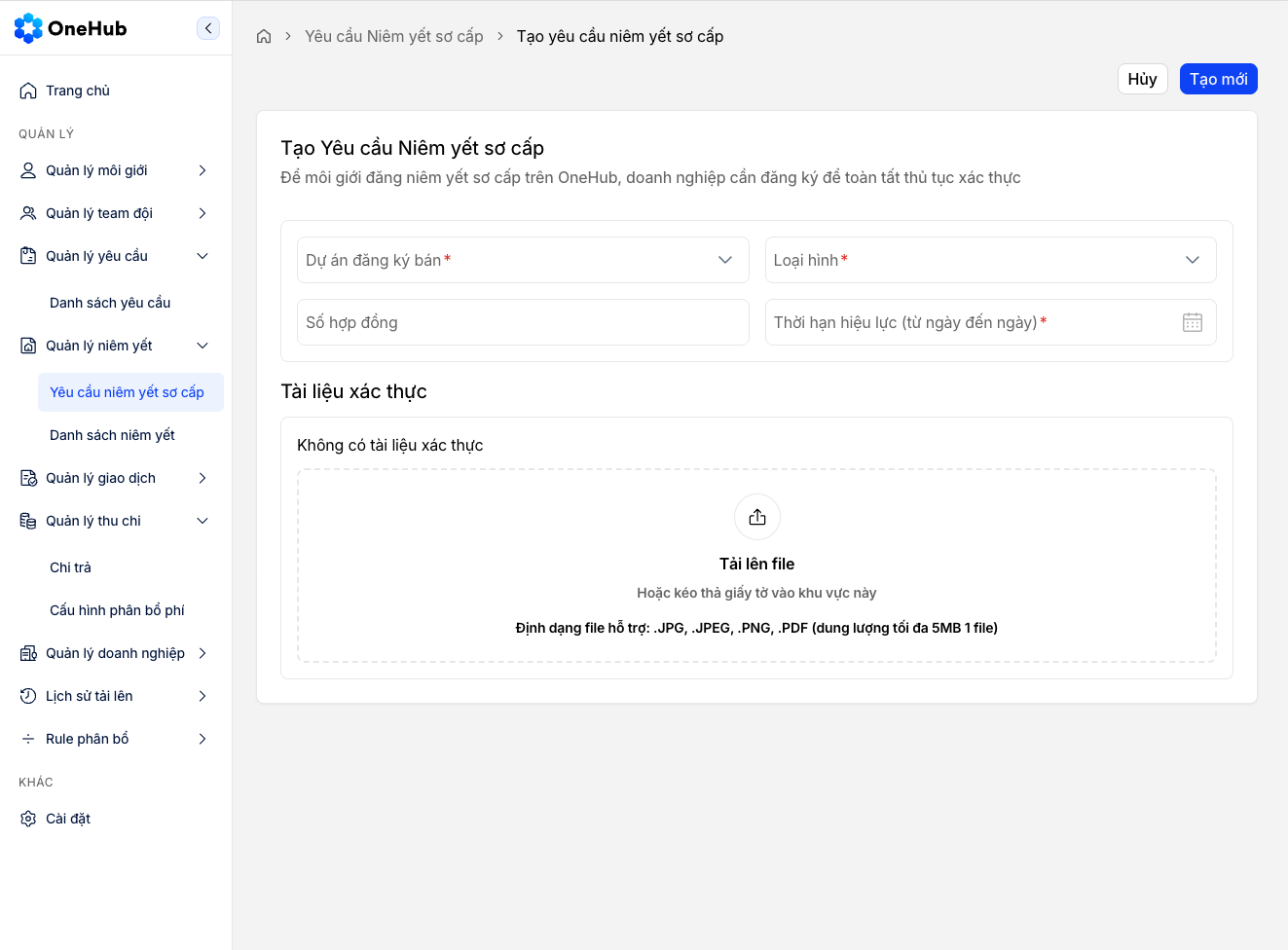Collapse the sidebar with the arrow button
The image size is (1288, 950).
tap(208, 28)
